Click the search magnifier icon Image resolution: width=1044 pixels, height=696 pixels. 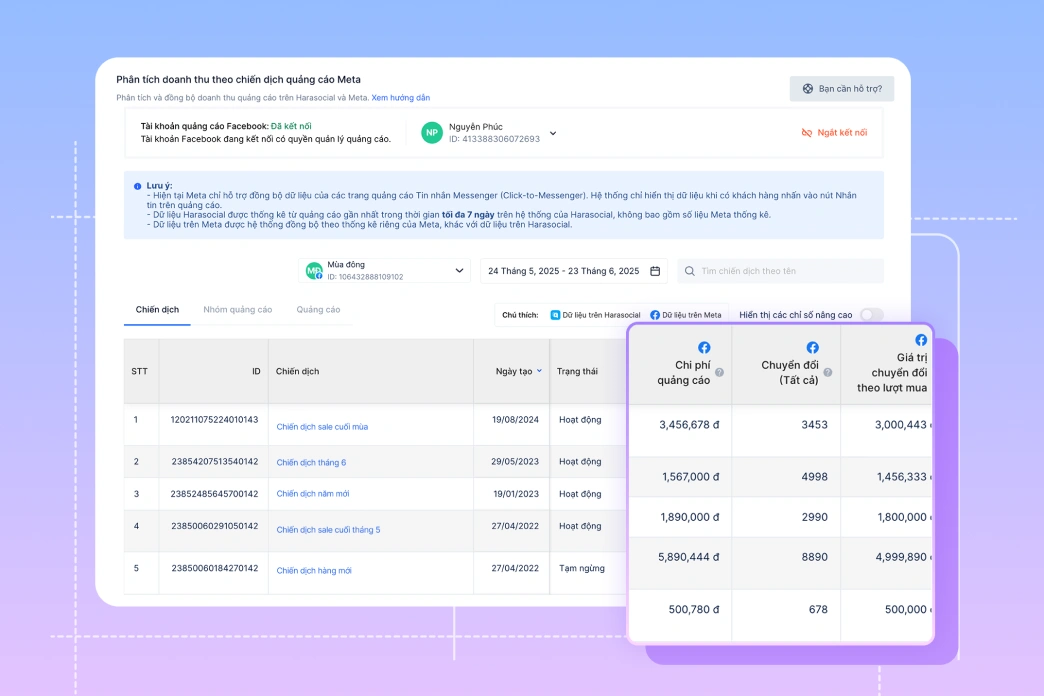(x=690, y=271)
